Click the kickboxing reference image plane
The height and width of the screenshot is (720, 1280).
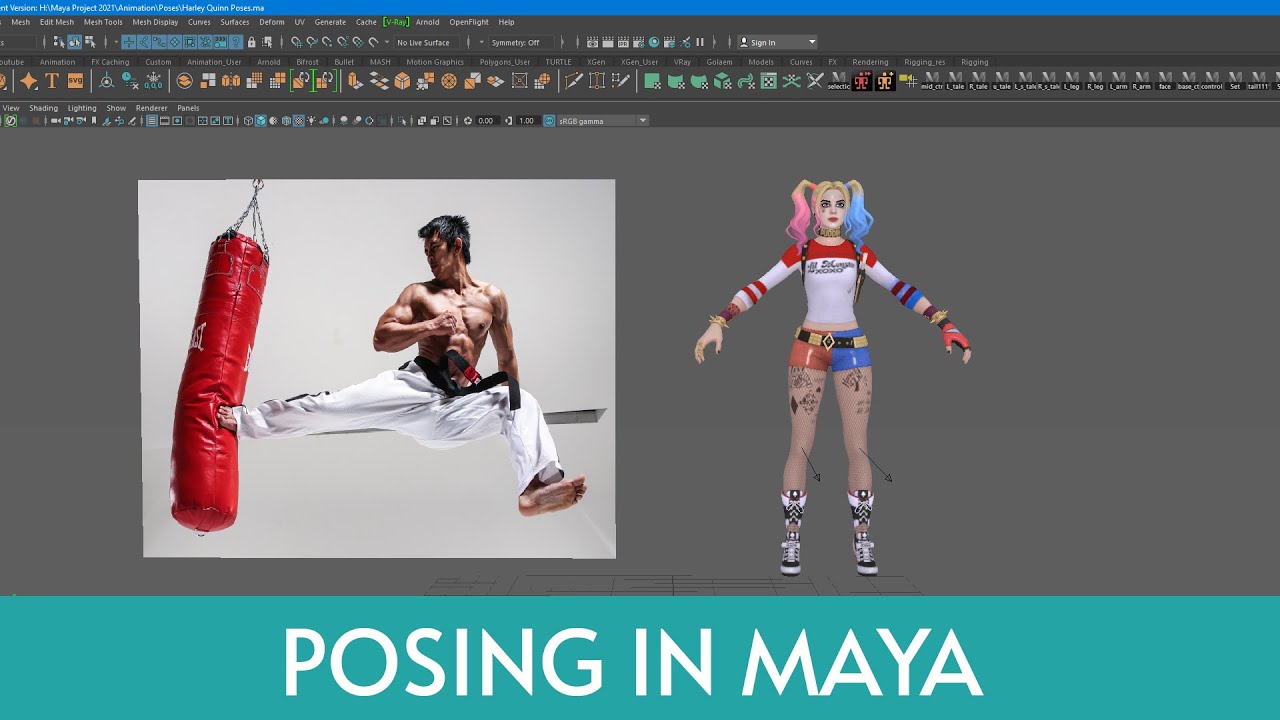pos(377,369)
